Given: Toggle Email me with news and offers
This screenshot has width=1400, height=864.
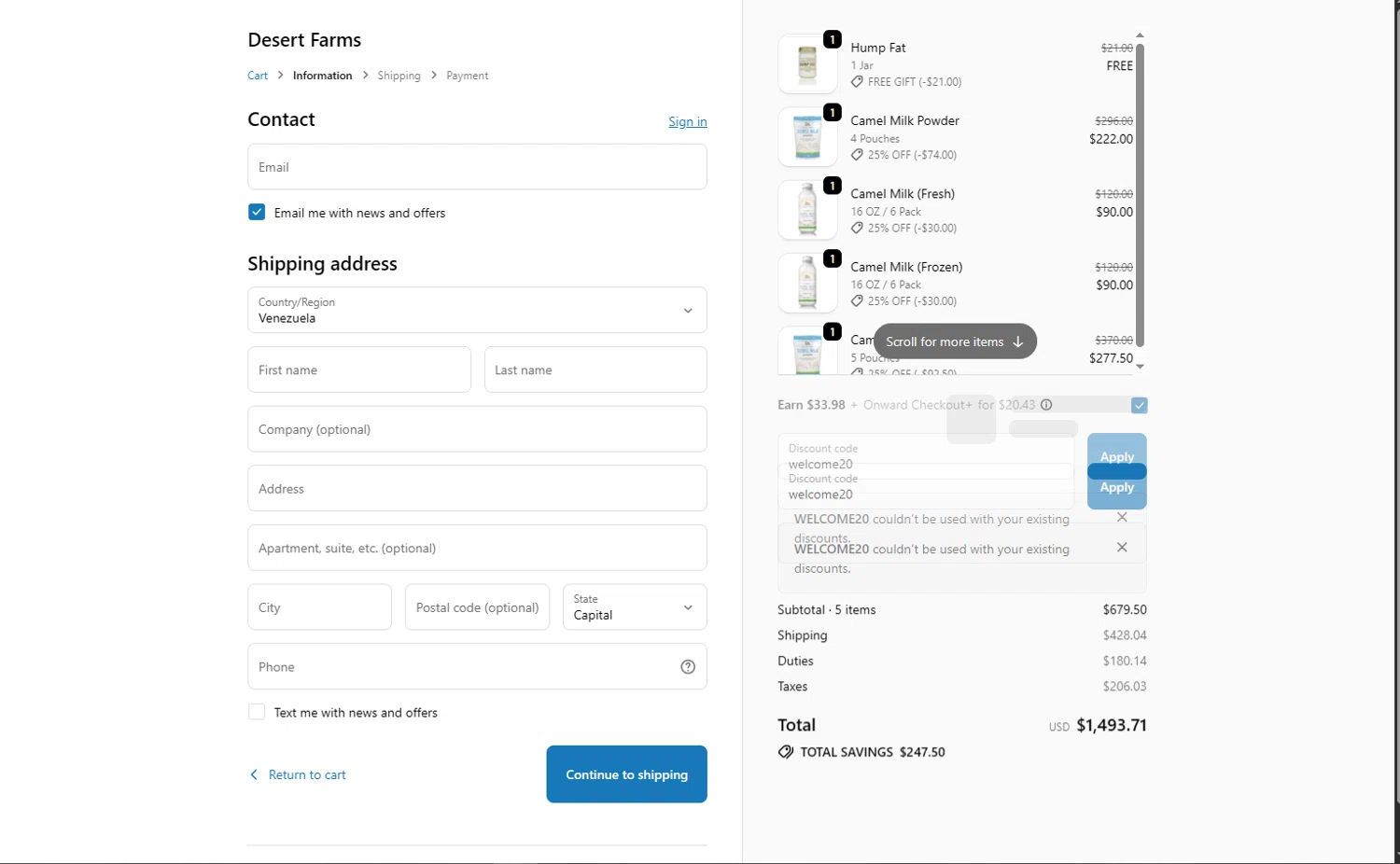Looking at the screenshot, I should [257, 212].
